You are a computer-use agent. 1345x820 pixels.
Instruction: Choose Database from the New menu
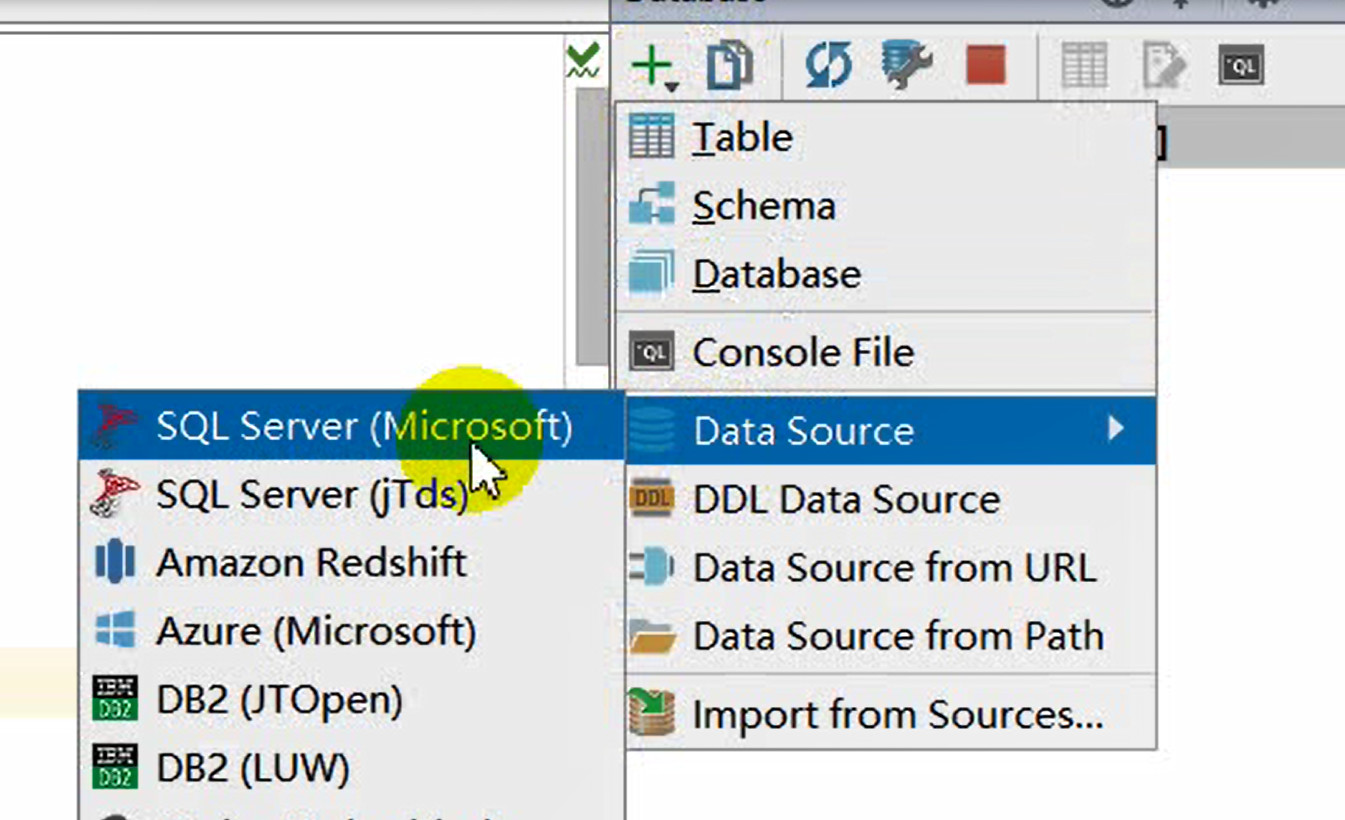(x=886, y=274)
